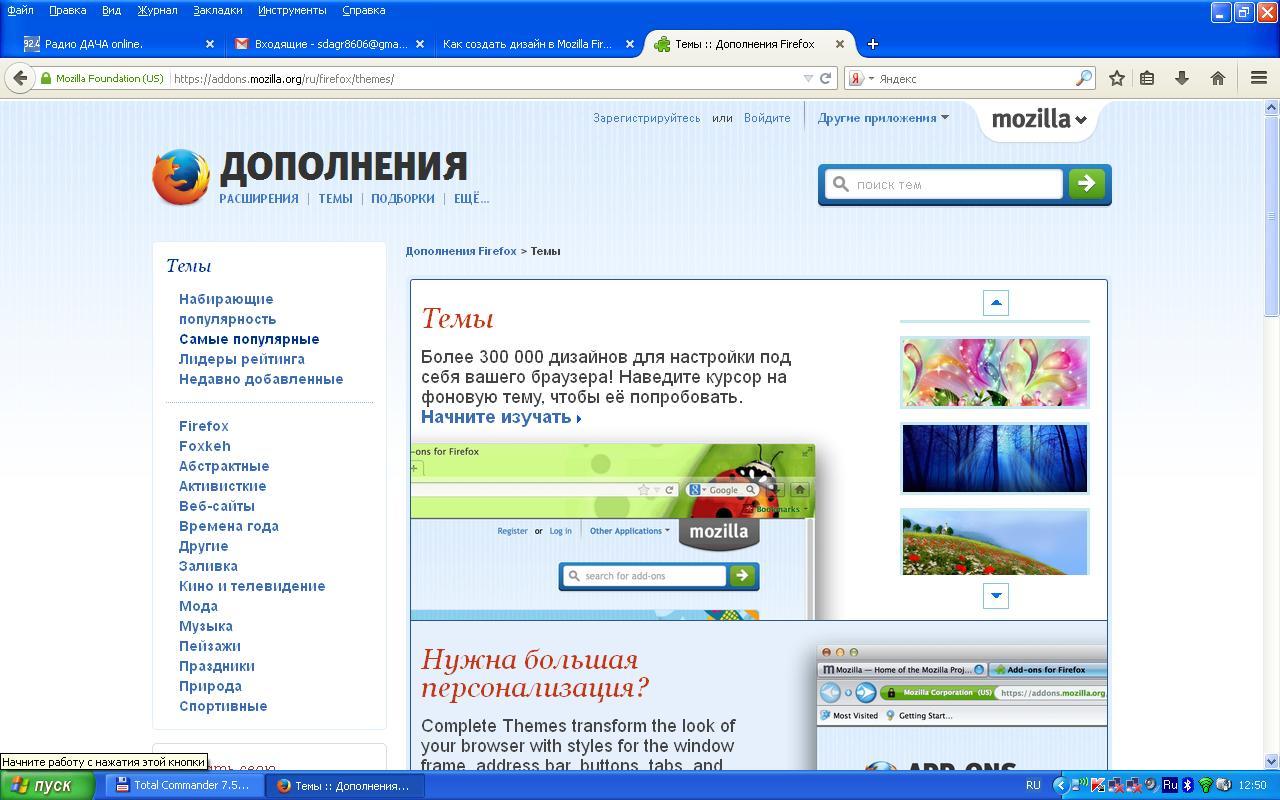Open Спортивные theme category
Screen dimensions: 1280x800
coord(223,706)
